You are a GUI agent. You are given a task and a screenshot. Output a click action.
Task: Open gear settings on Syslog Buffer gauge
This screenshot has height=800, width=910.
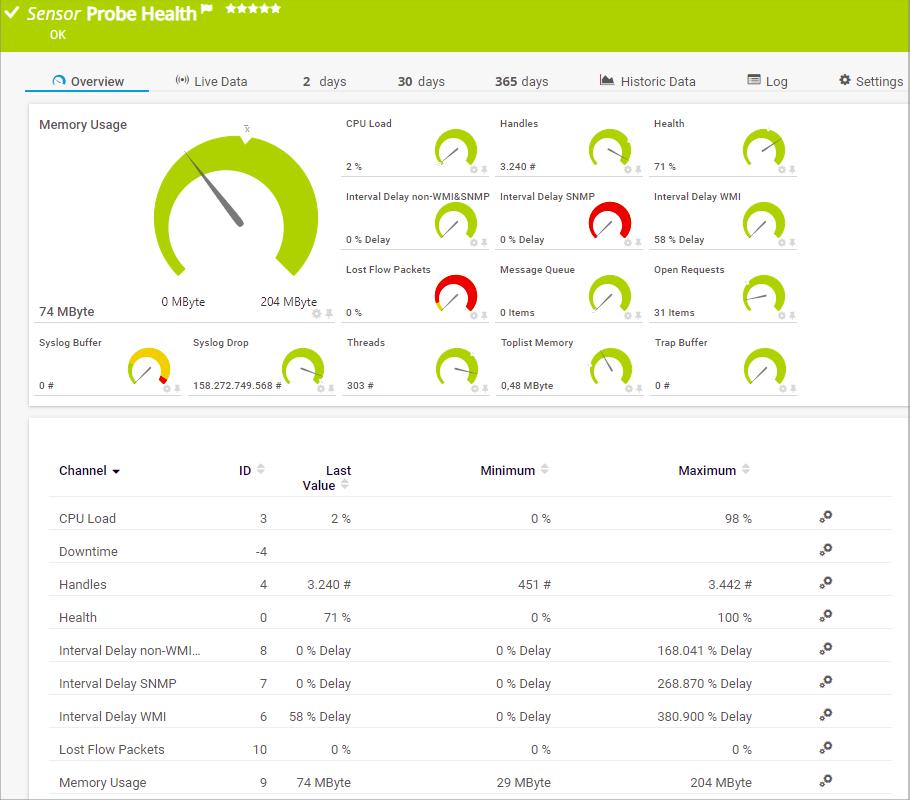(167, 389)
